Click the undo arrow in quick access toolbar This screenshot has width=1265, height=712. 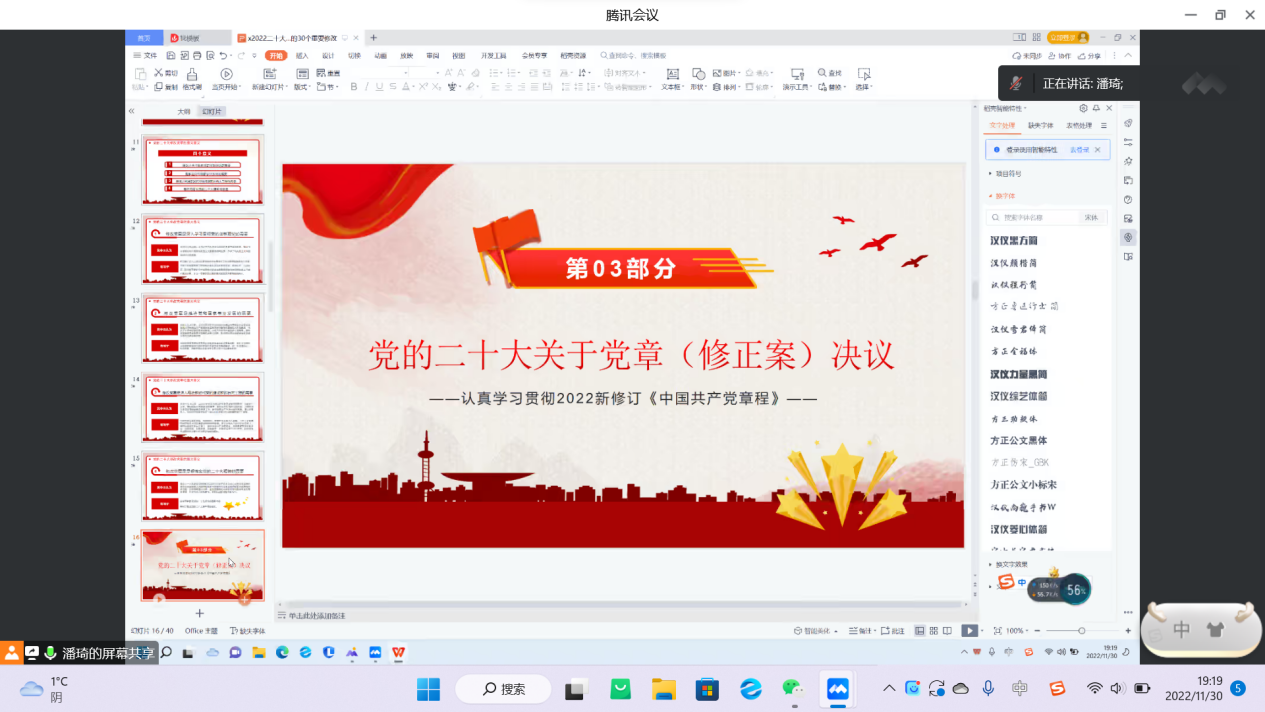coord(224,56)
